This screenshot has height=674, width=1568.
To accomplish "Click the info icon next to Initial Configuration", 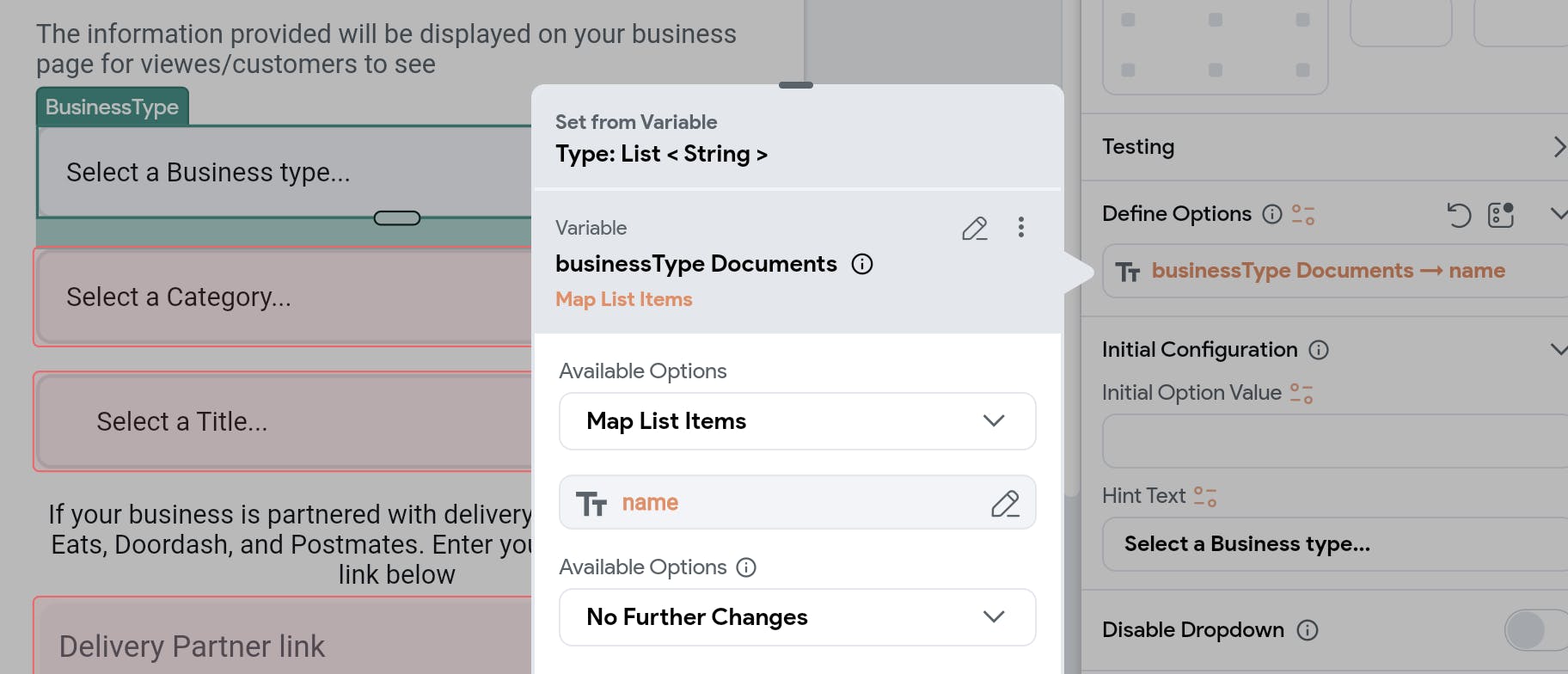I will tap(1318, 350).
